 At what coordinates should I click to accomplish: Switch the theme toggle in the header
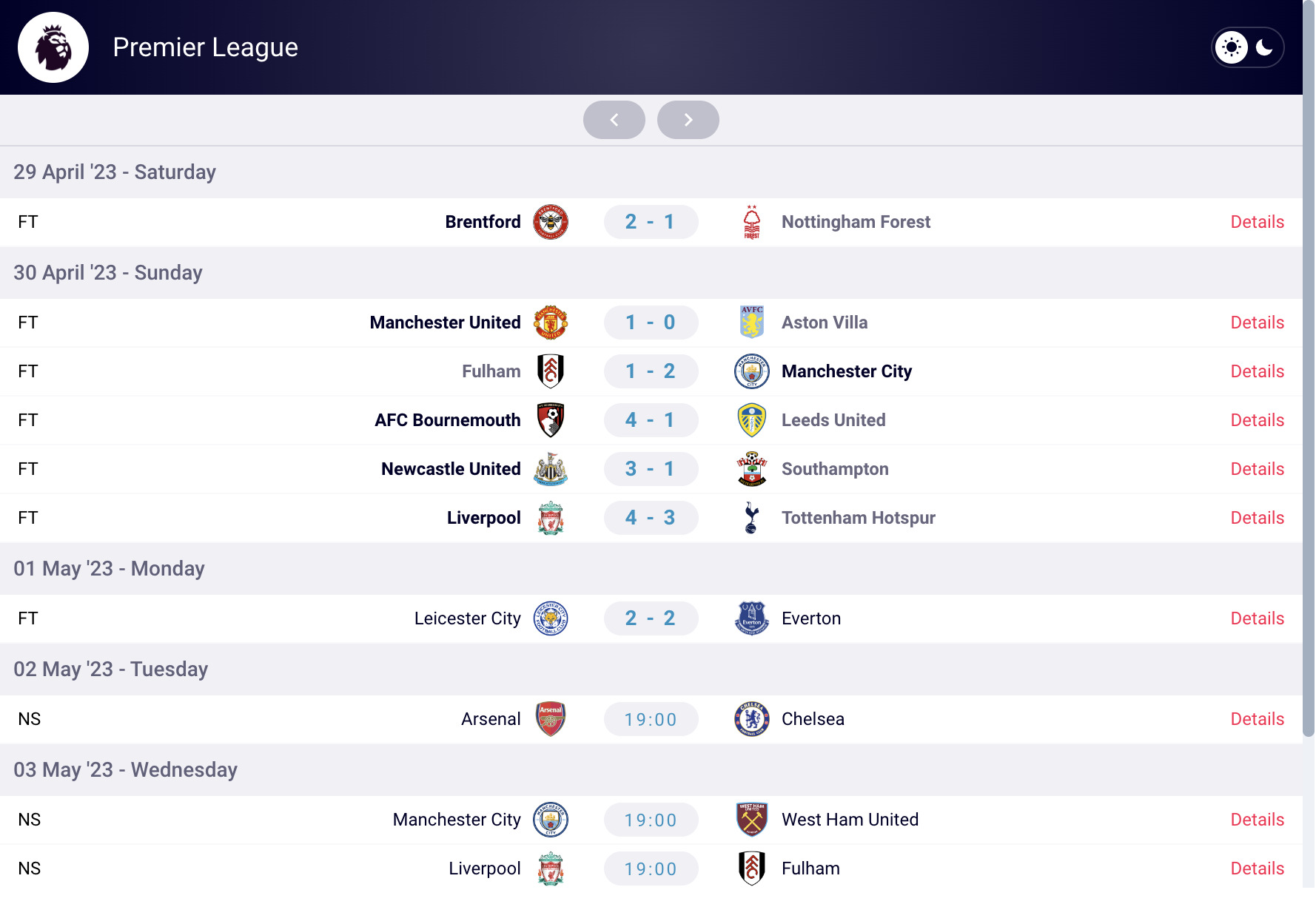point(1248,47)
